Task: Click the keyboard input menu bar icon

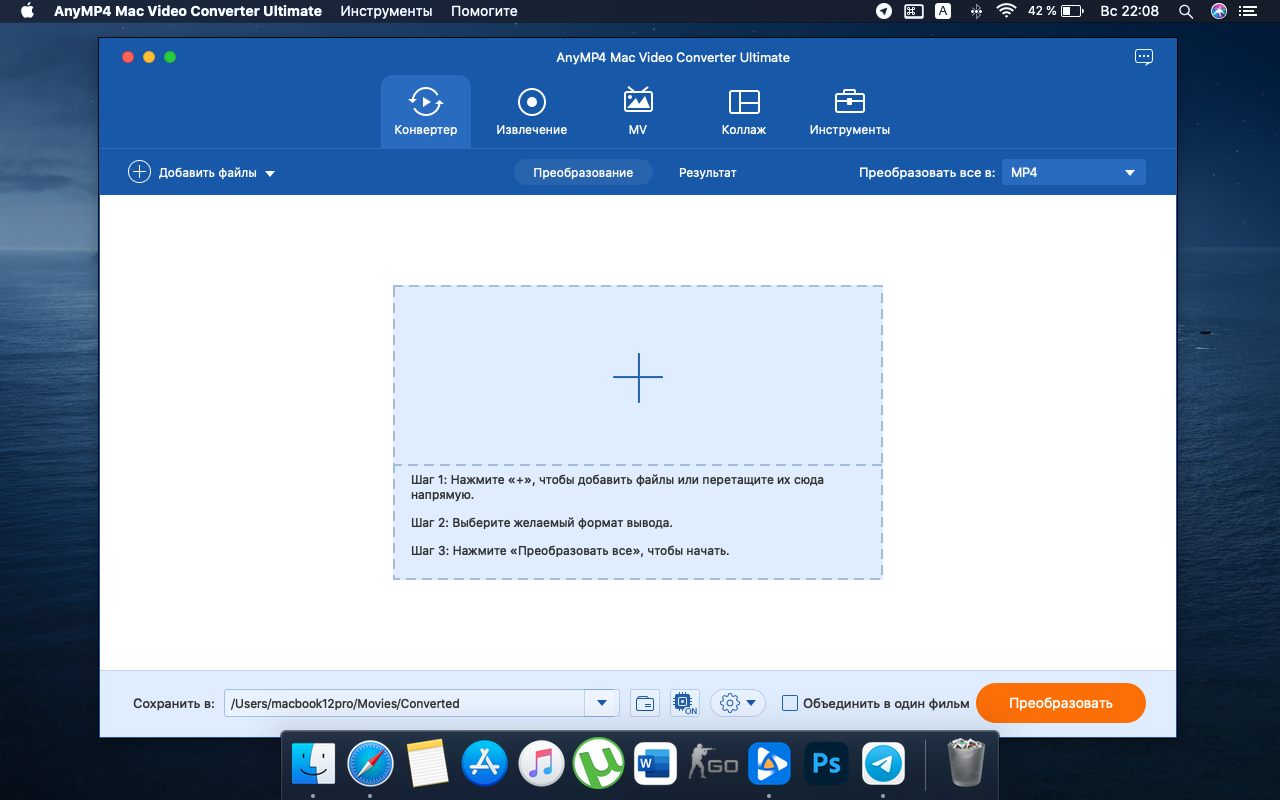Action: [x=913, y=11]
